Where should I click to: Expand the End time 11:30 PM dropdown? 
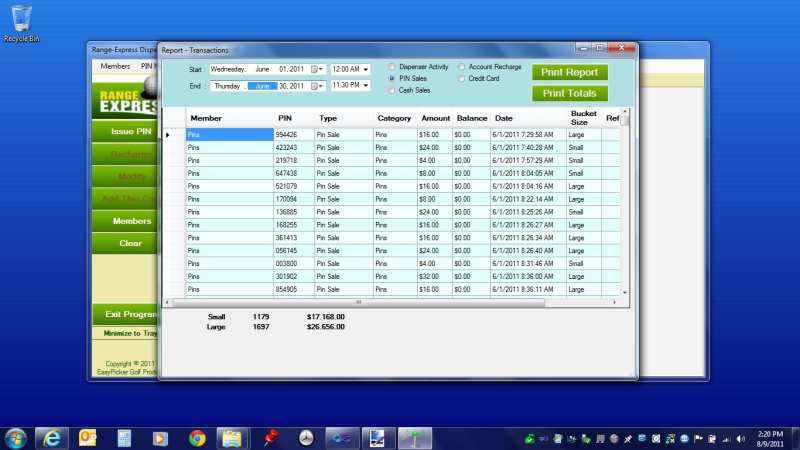pos(366,86)
